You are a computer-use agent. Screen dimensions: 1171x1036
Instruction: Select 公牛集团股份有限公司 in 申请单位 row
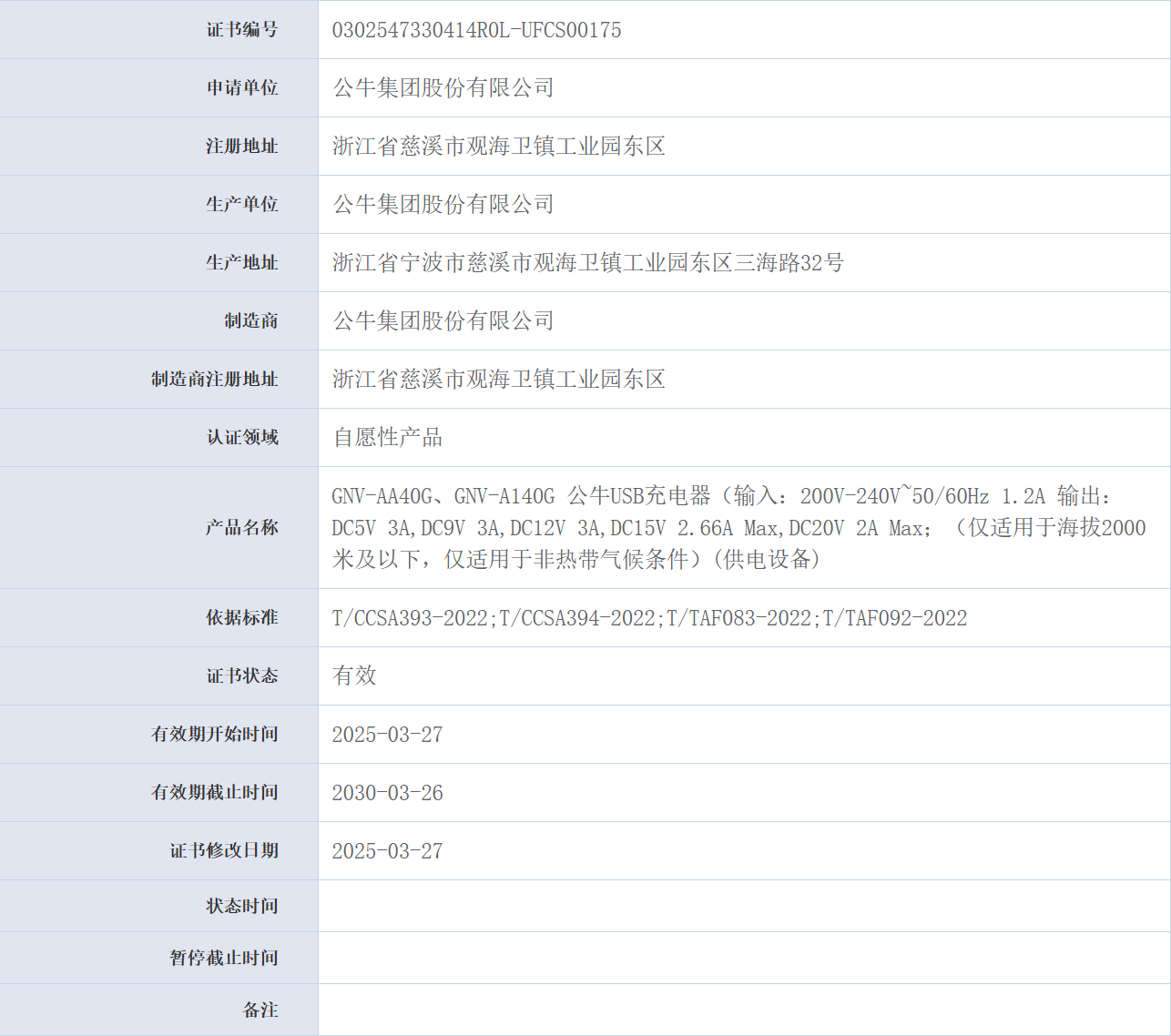tap(443, 87)
